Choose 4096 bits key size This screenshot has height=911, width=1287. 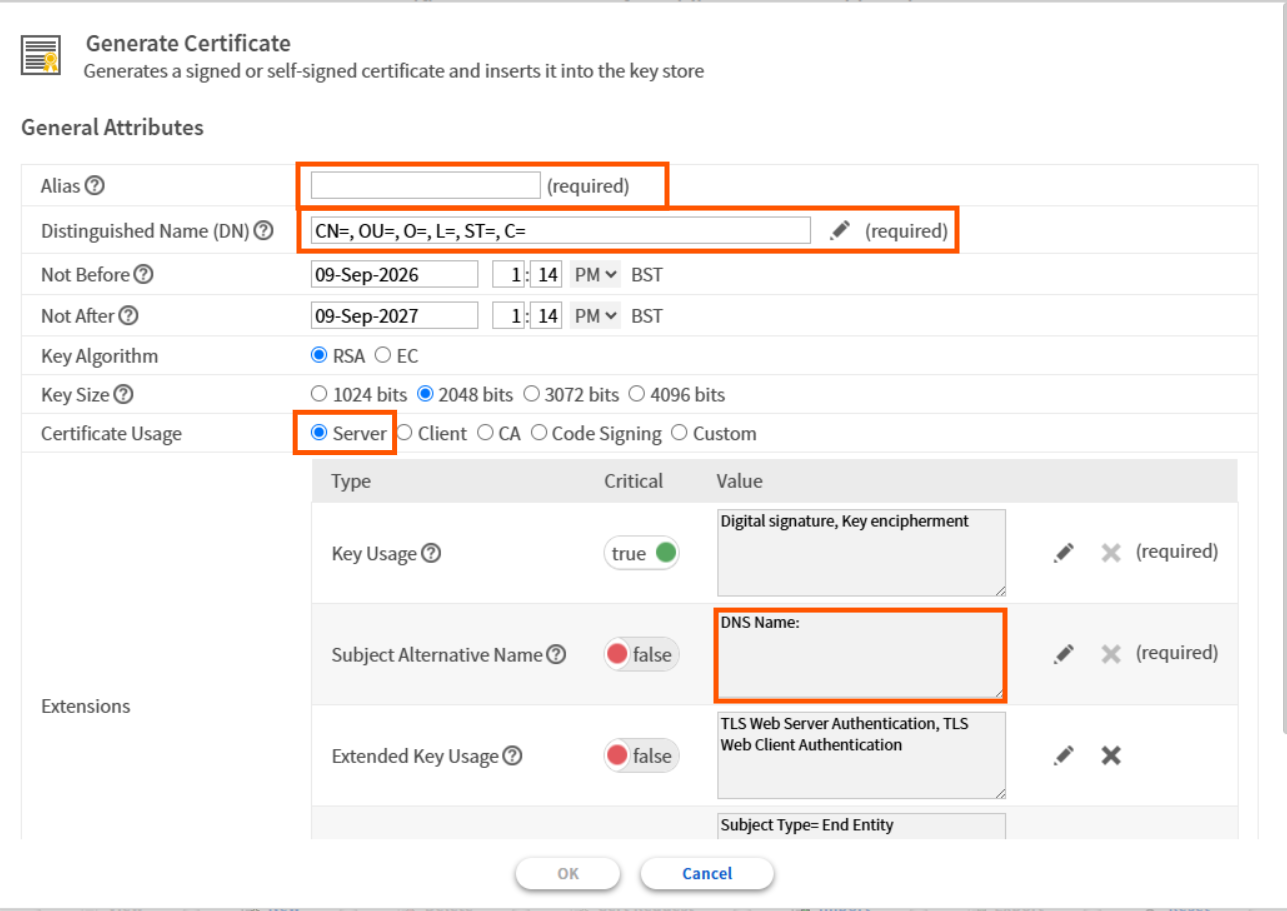[637, 394]
